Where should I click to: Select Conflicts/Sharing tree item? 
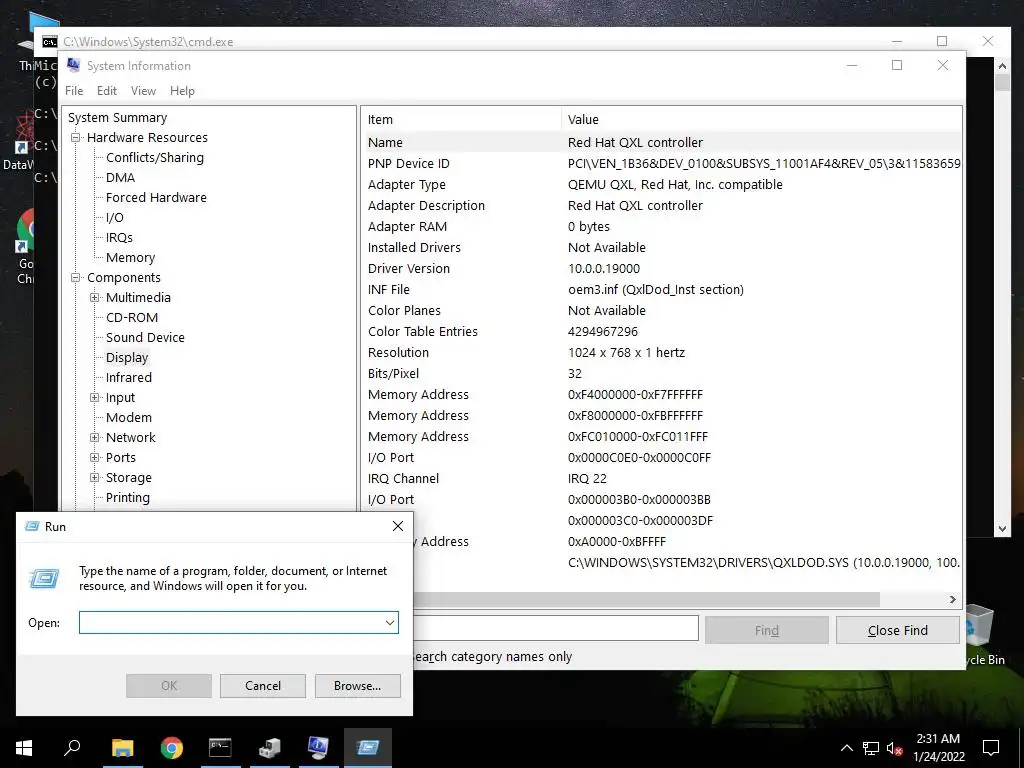pos(155,157)
